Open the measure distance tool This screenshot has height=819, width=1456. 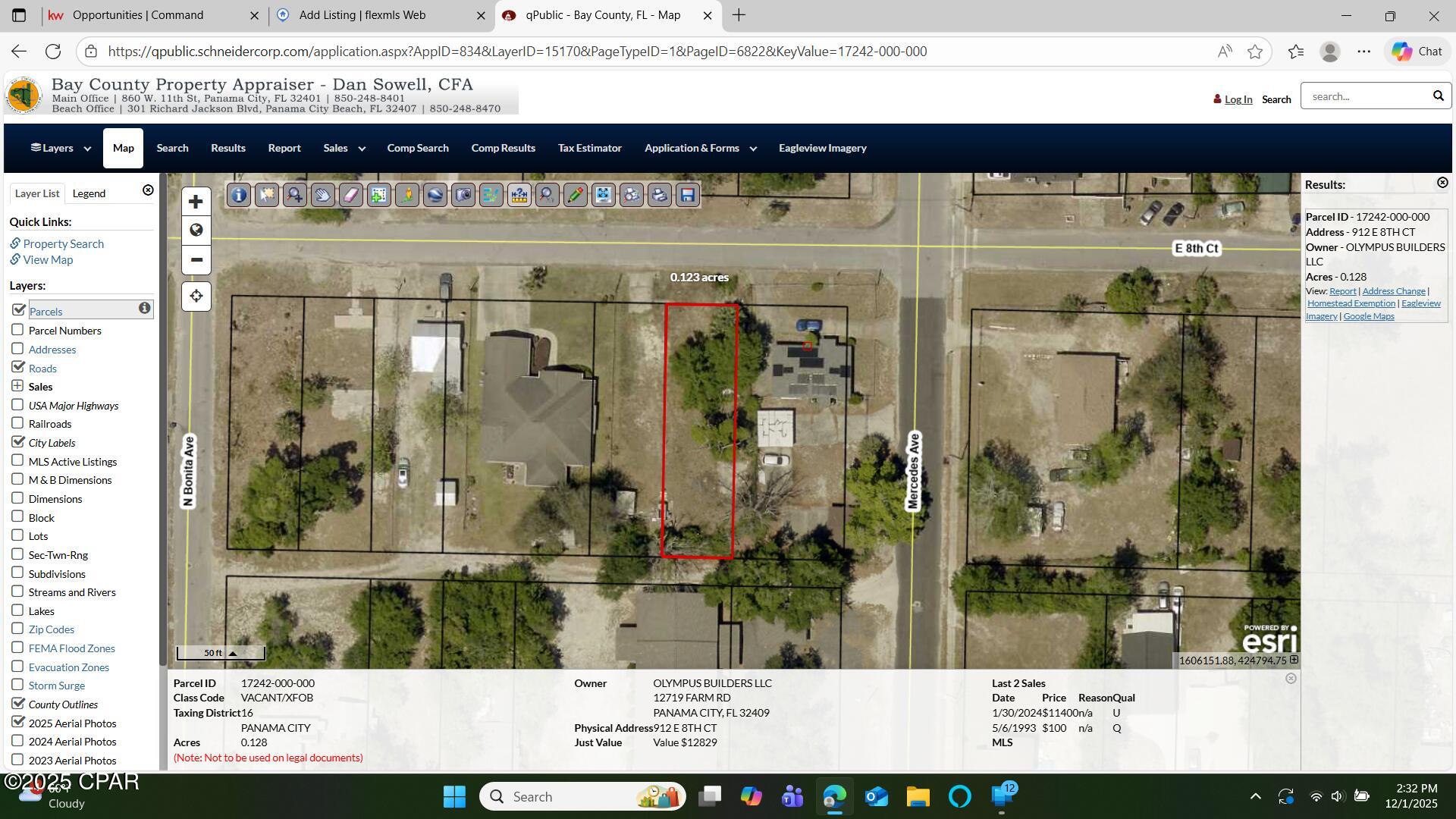[x=519, y=195]
